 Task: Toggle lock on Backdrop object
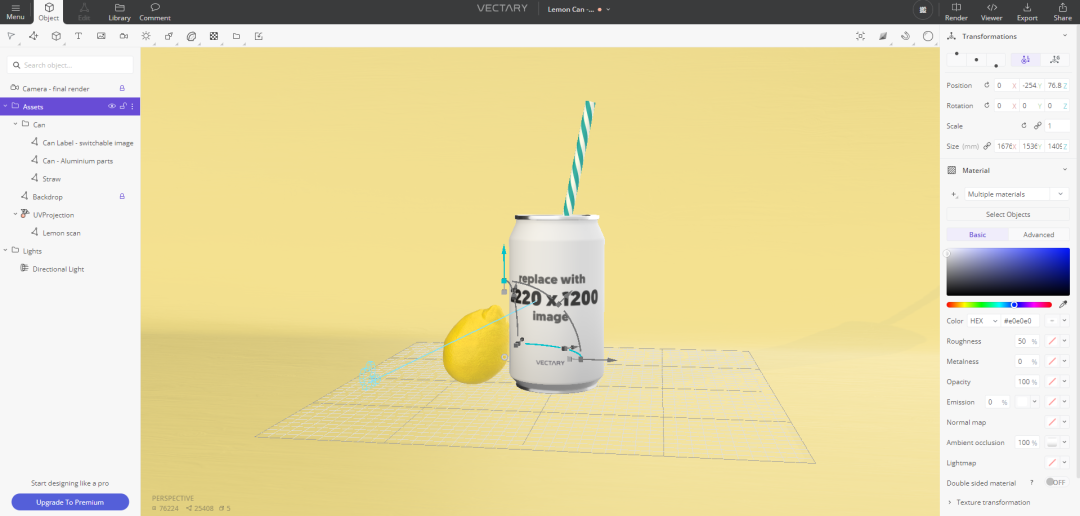point(122,197)
